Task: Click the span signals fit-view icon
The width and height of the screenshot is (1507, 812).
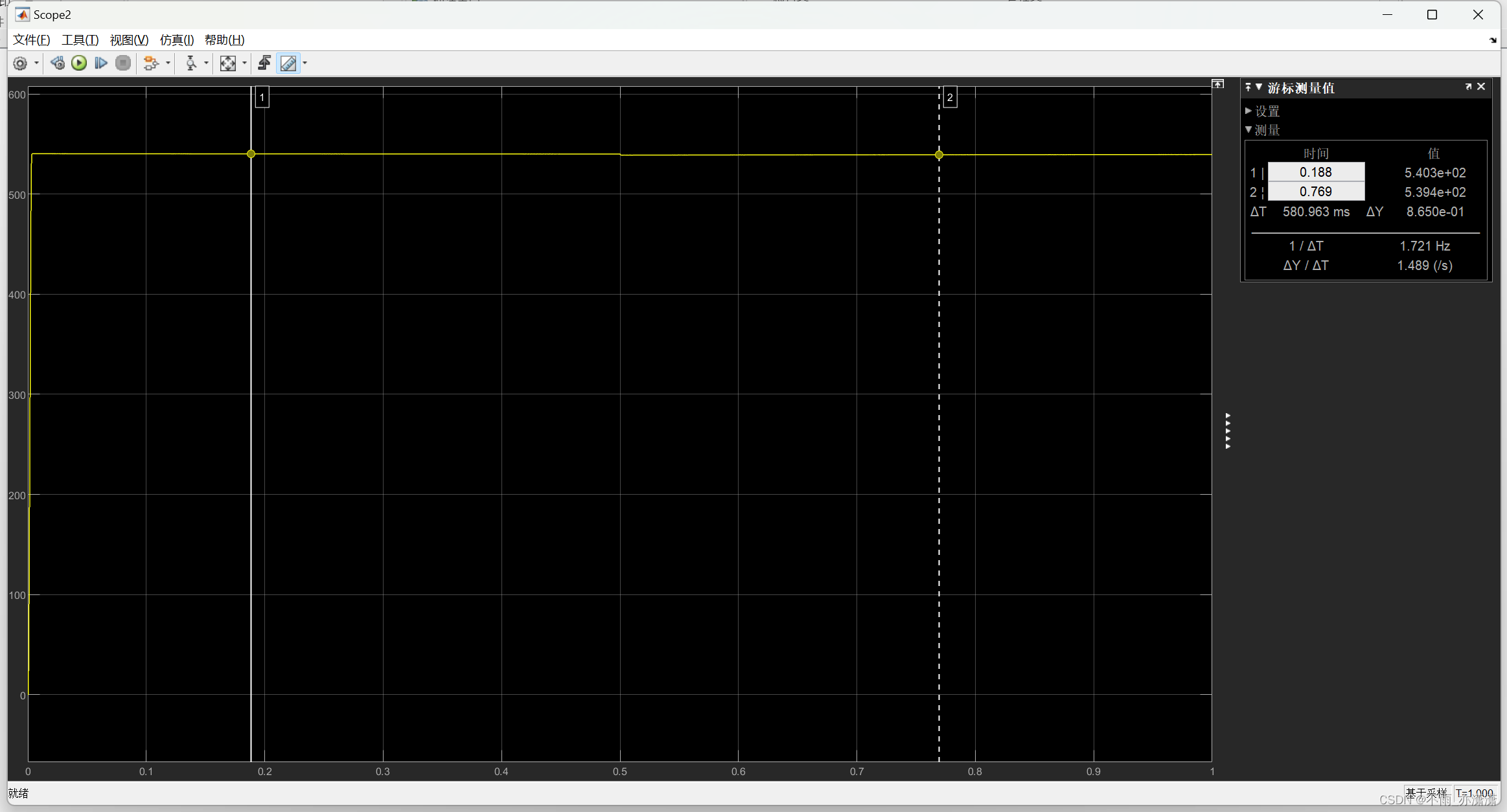Action: tap(228, 63)
